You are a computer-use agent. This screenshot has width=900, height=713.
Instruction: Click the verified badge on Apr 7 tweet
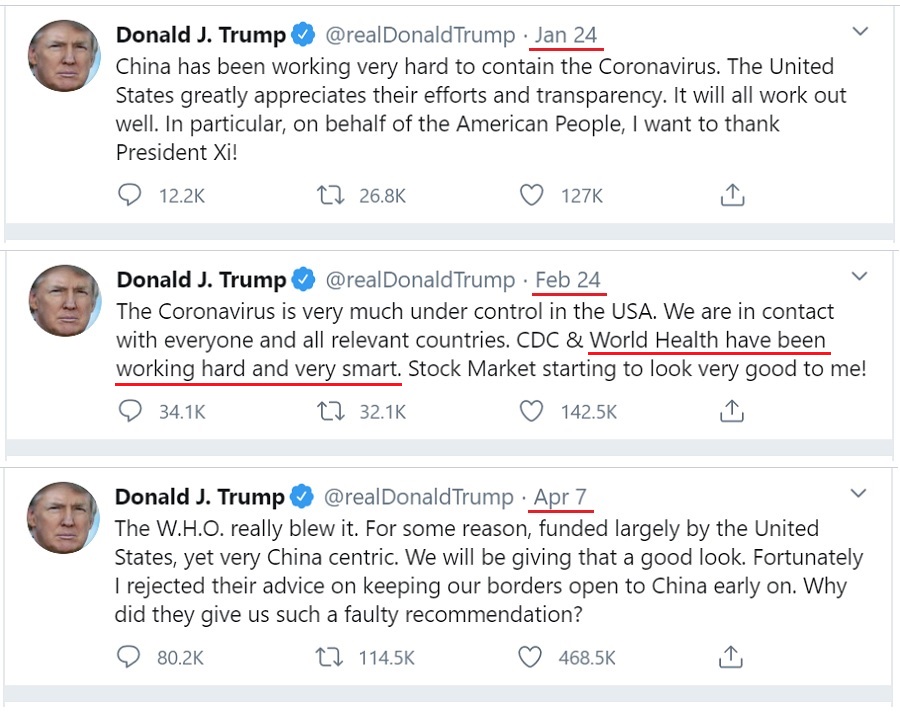tap(302, 497)
